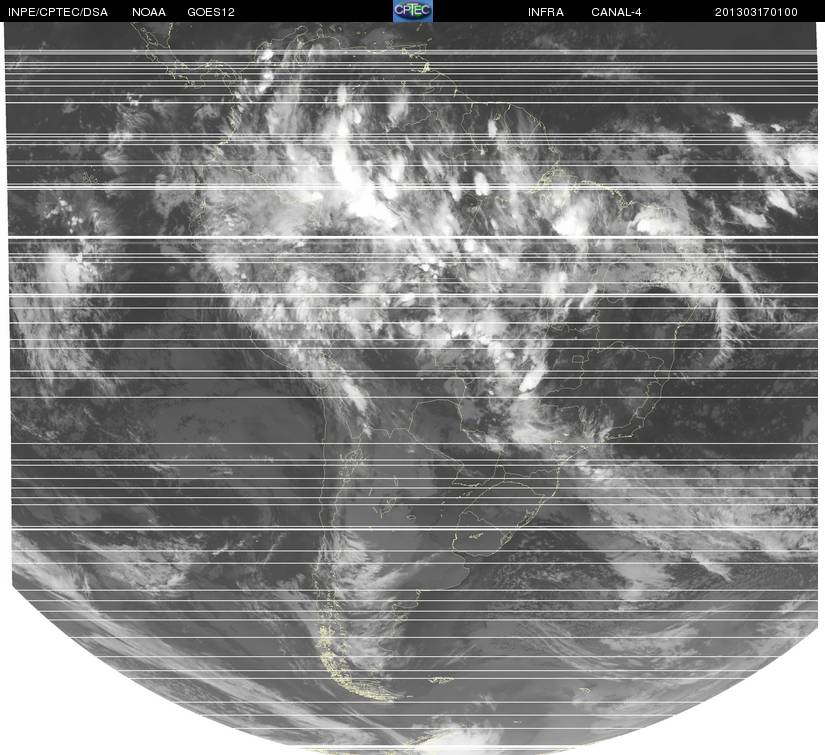Screen dimensions: 825x755
Task: Click the 201303170100 timestamp
Action: coord(756,12)
